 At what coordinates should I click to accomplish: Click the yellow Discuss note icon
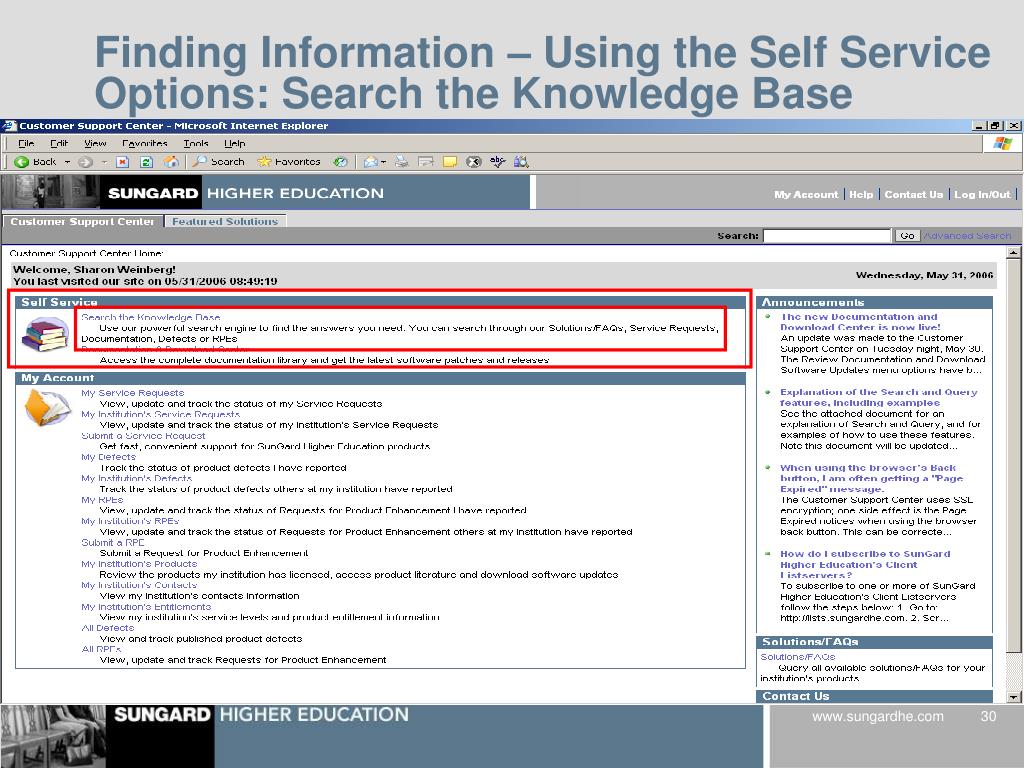[450, 161]
